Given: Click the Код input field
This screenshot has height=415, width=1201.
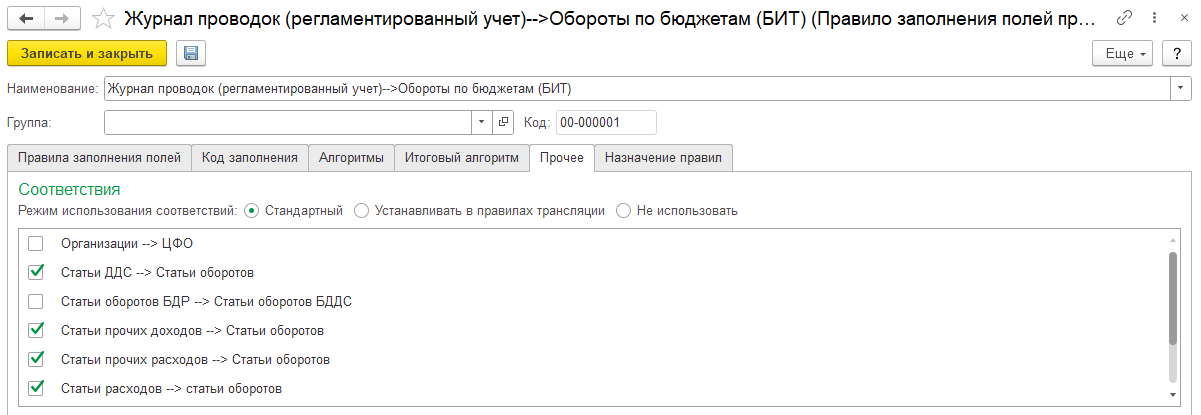Looking at the screenshot, I should pos(605,122).
